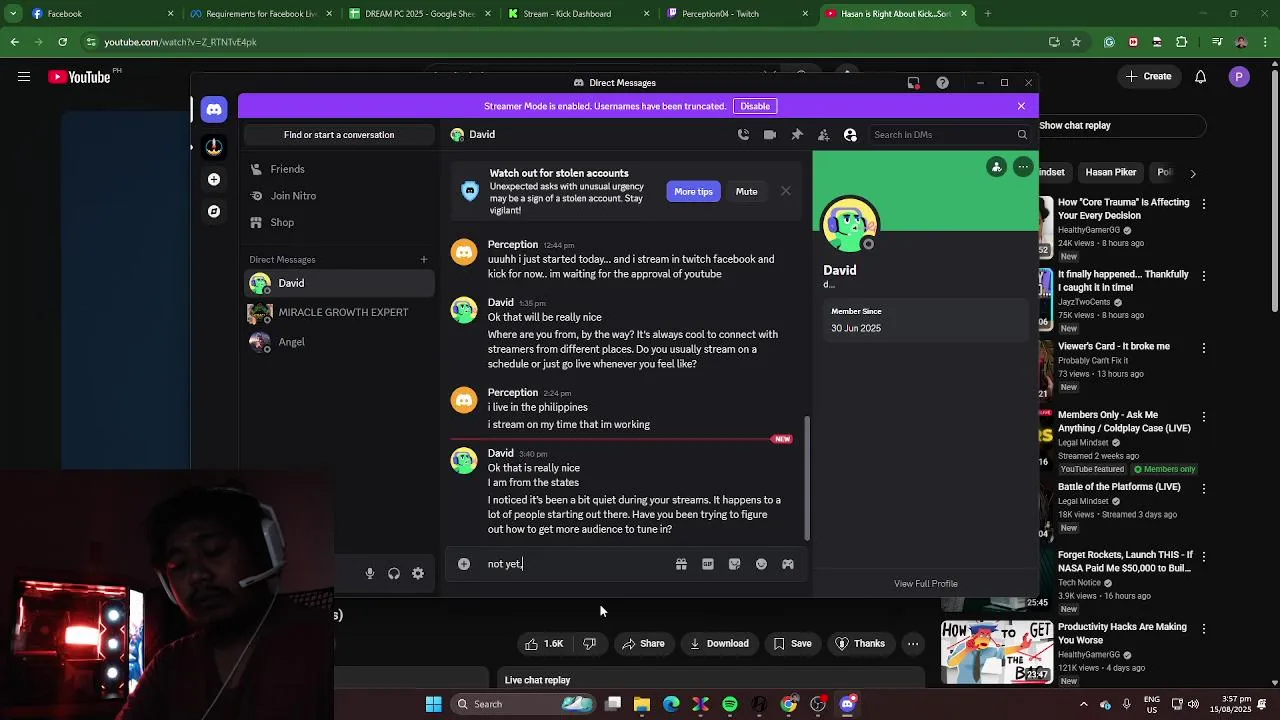Disable Streamer Mode
This screenshot has height=720, width=1280.
(x=755, y=106)
